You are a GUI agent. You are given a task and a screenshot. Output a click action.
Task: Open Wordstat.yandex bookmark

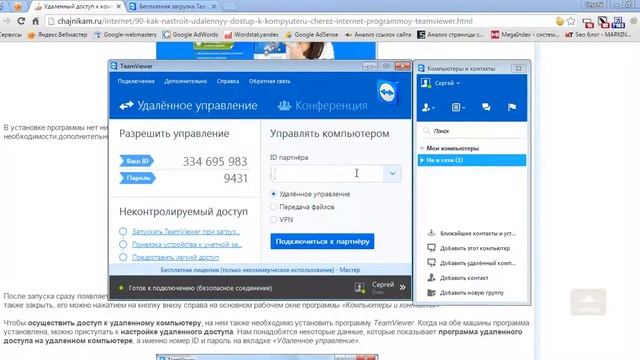[x=251, y=35]
